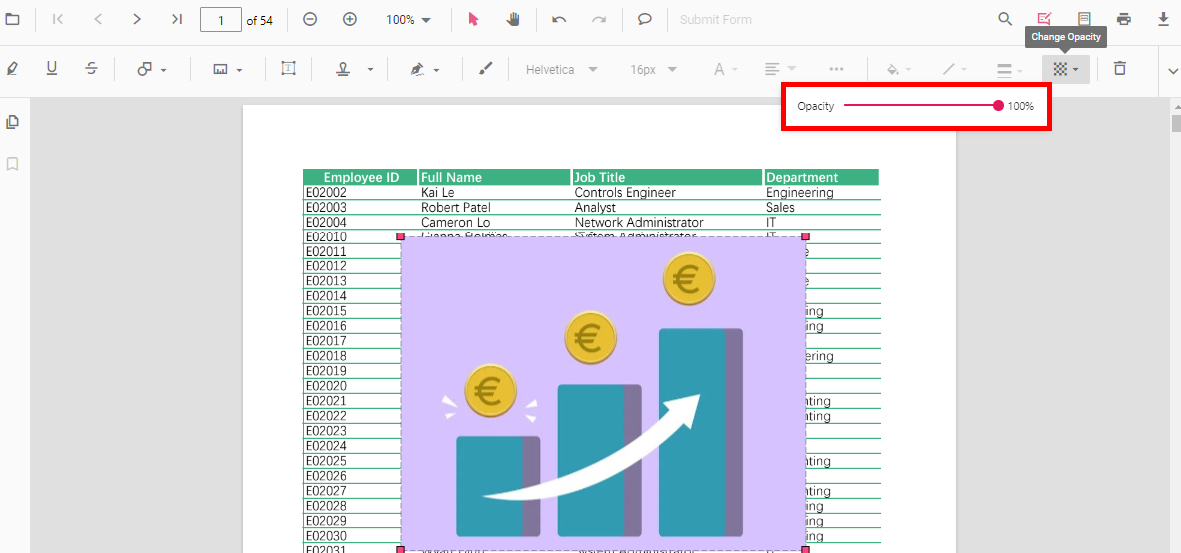1181x553 pixels.
Task: Click the Opacity slider handle
Action: pos(998,106)
